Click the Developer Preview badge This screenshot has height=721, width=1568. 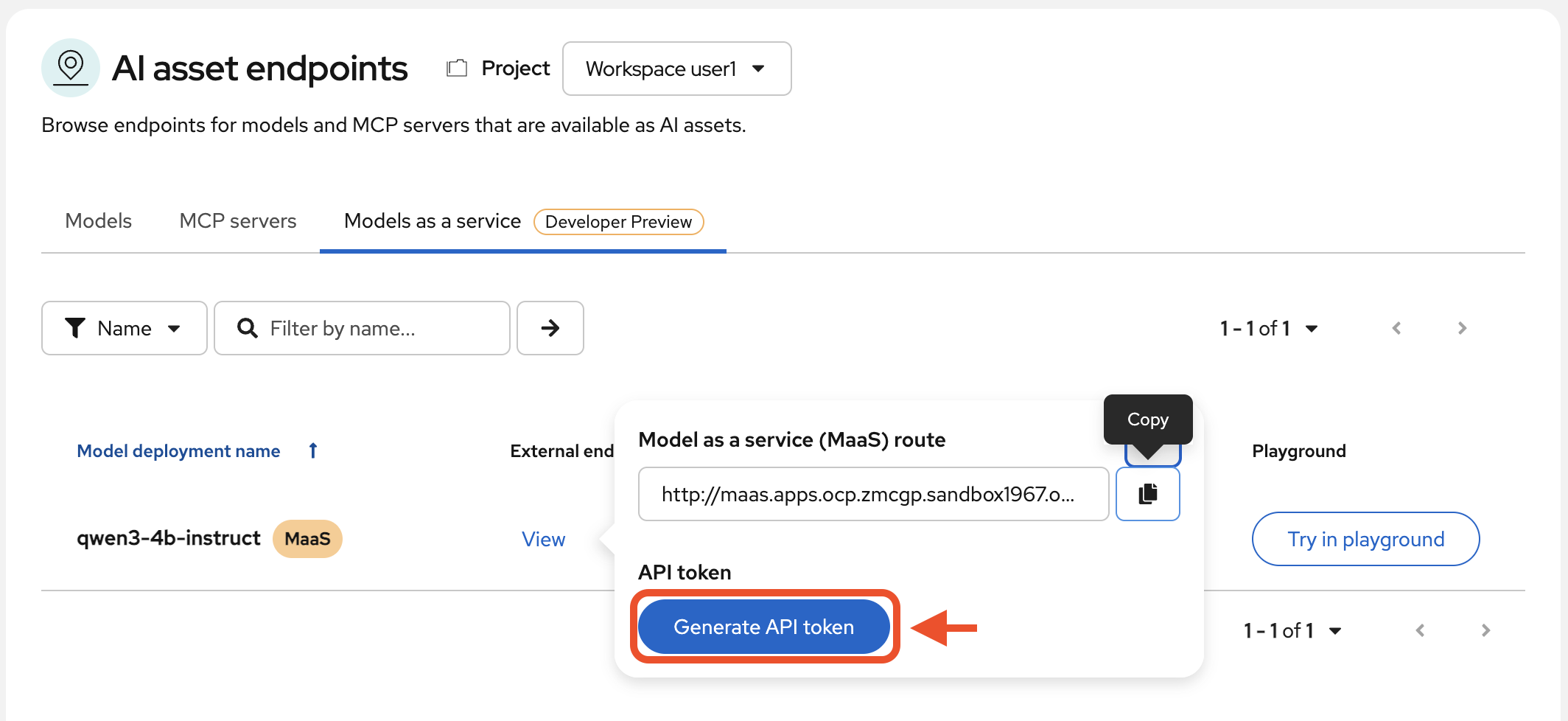(618, 222)
